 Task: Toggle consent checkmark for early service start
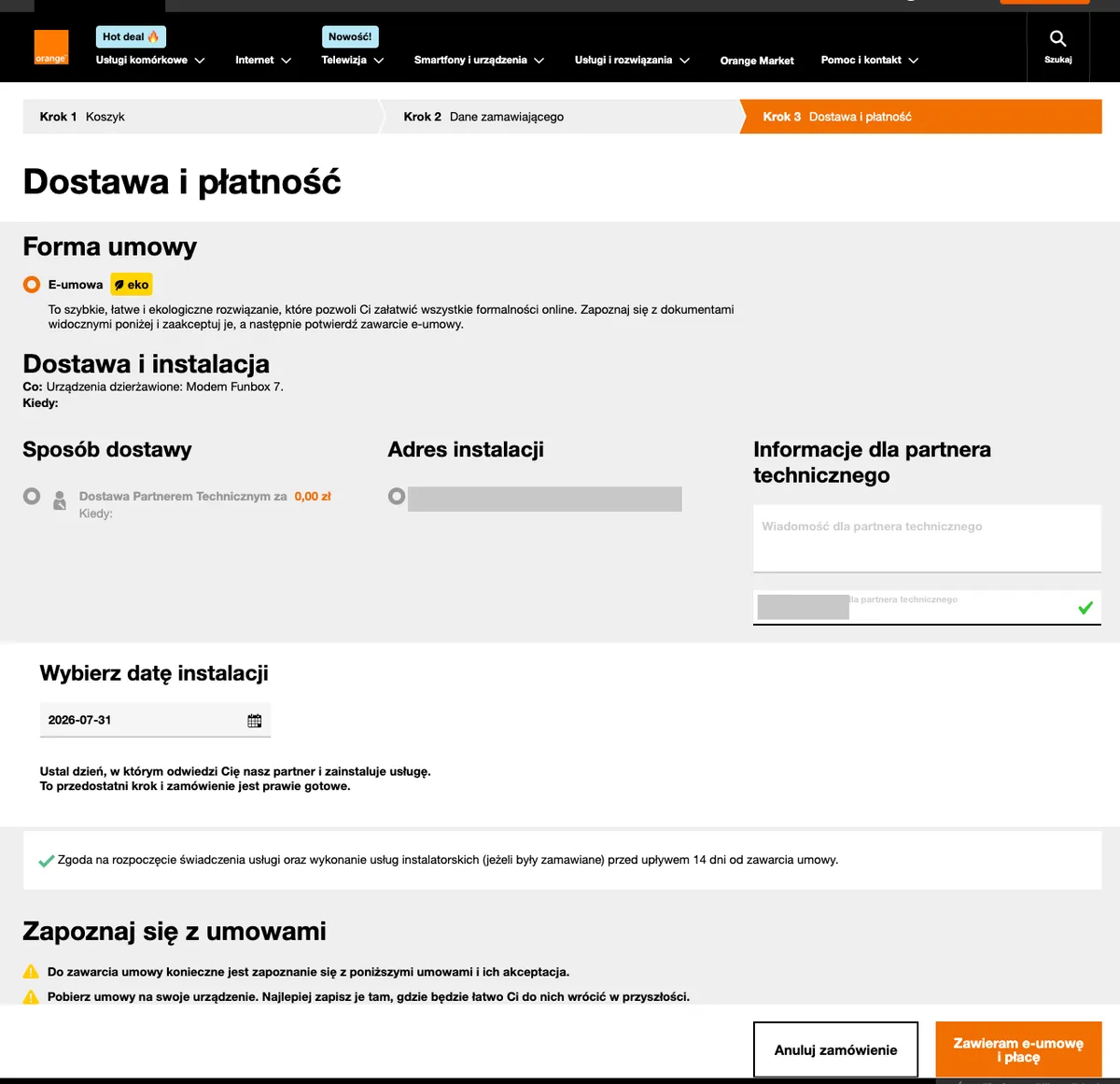coord(46,860)
